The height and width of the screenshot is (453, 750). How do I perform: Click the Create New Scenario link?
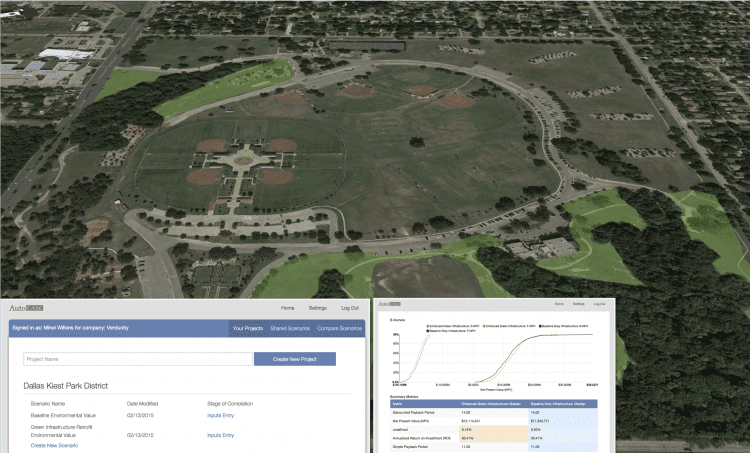coord(57,445)
